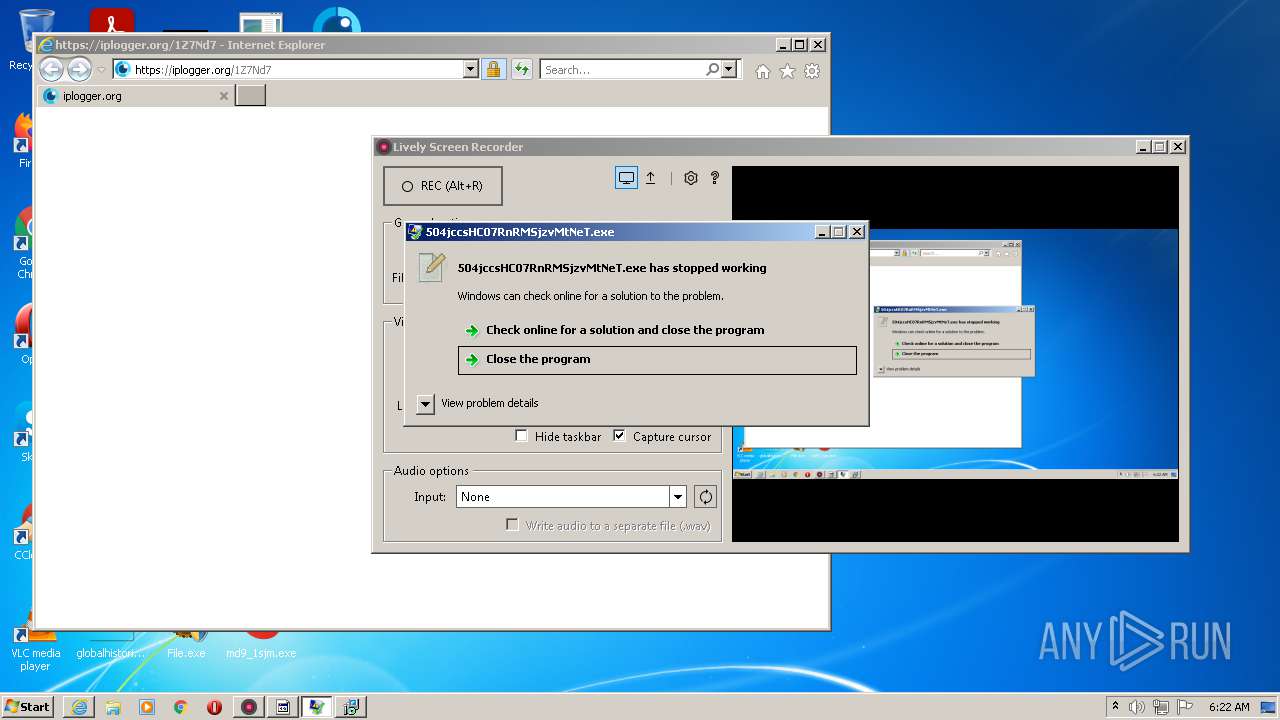Image resolution: width=1280 pixels, height=720 pixels.
Task: Refresh the iplogger.org page
Action: coord(521,70)
